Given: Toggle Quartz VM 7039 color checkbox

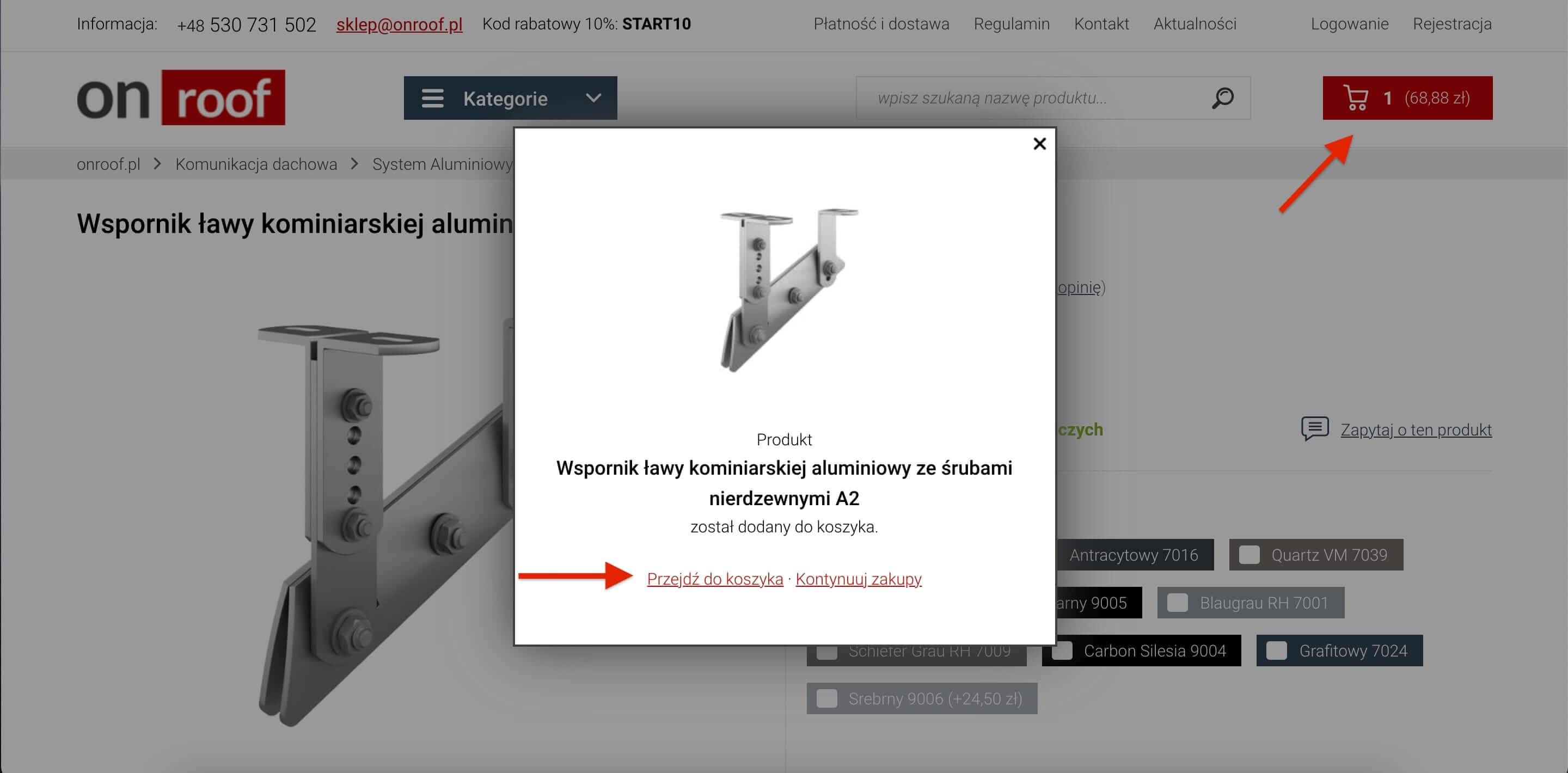Looking at the screenshot, I should (x=1248, y=554).
